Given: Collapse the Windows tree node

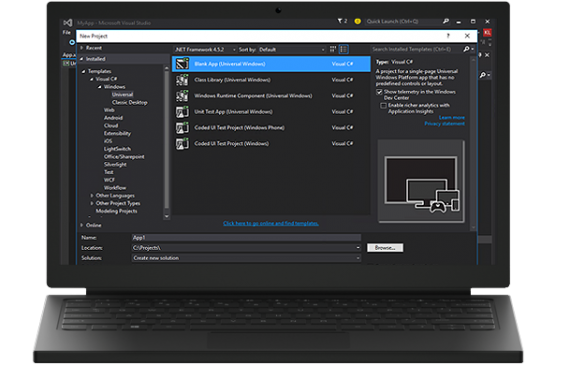Looking at the screenshot, I should click(100, 87).
